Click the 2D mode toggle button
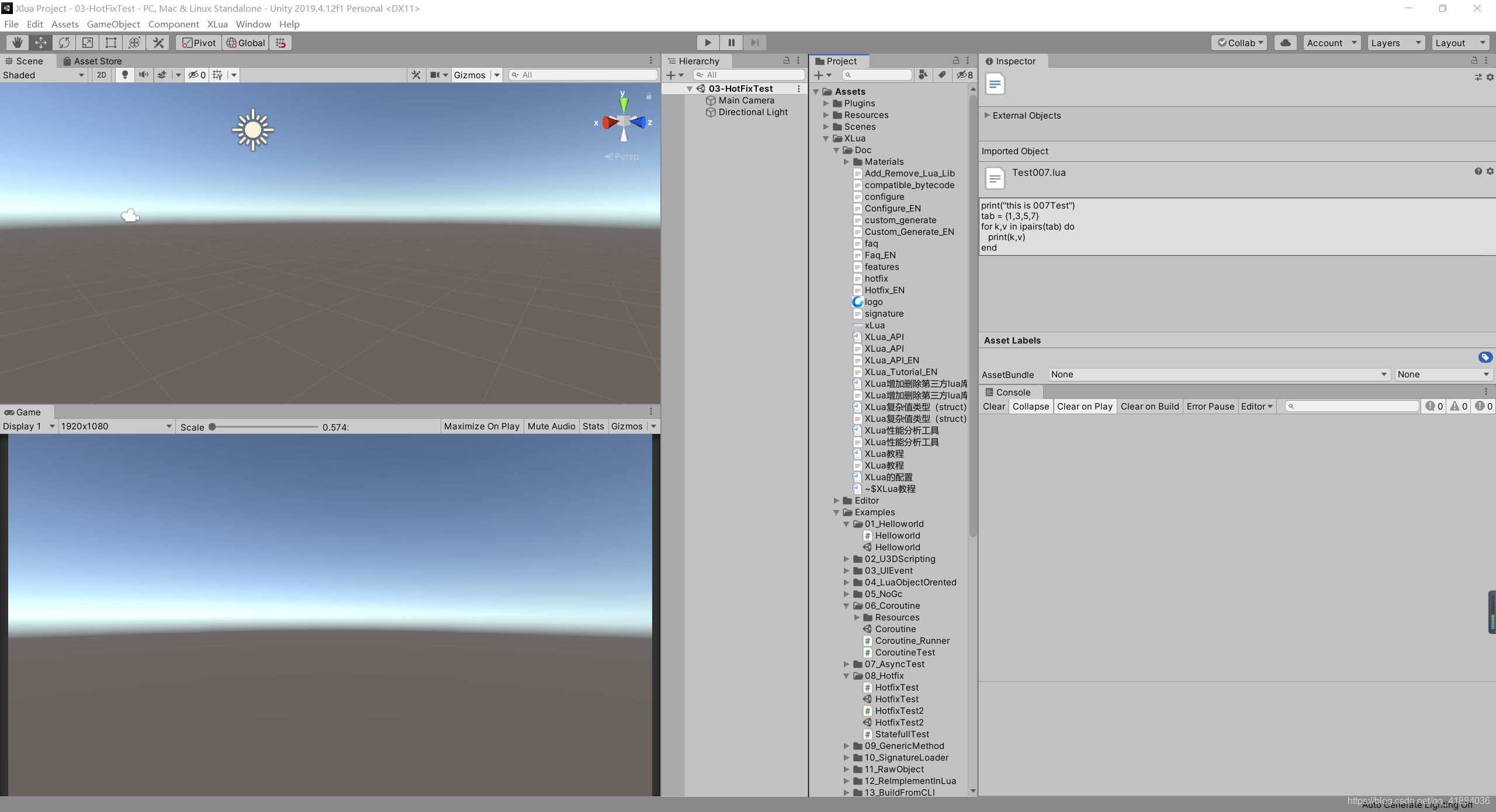Image resolution: width=1496 pixels, height=812 pixels. [x=104, y=75]
